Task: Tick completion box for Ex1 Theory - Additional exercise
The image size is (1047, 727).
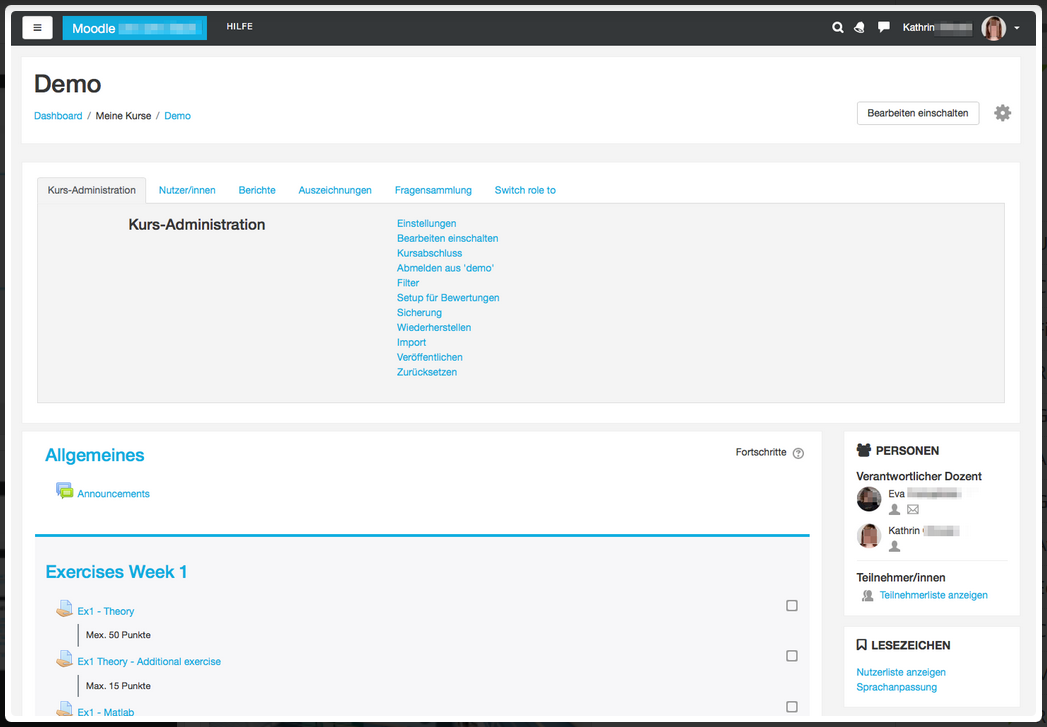Action: [792, 656]
